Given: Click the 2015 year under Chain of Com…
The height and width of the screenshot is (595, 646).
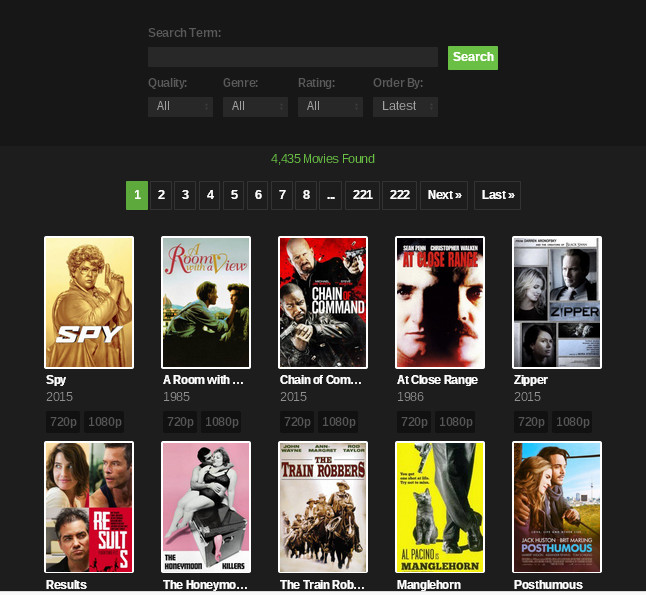Looking at the screenshot, I should coord(293,397).
